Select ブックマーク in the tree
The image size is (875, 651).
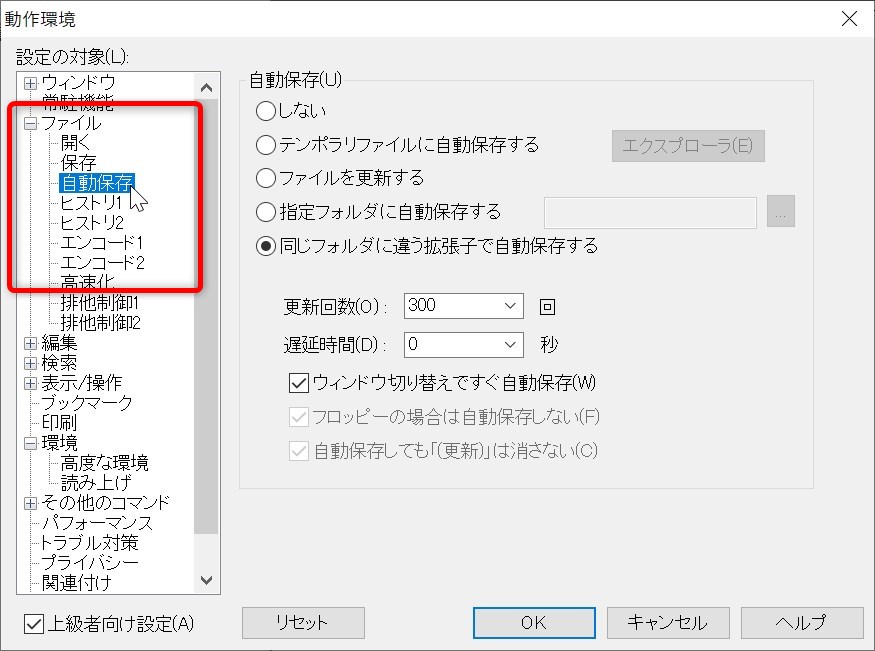[87, 403]
